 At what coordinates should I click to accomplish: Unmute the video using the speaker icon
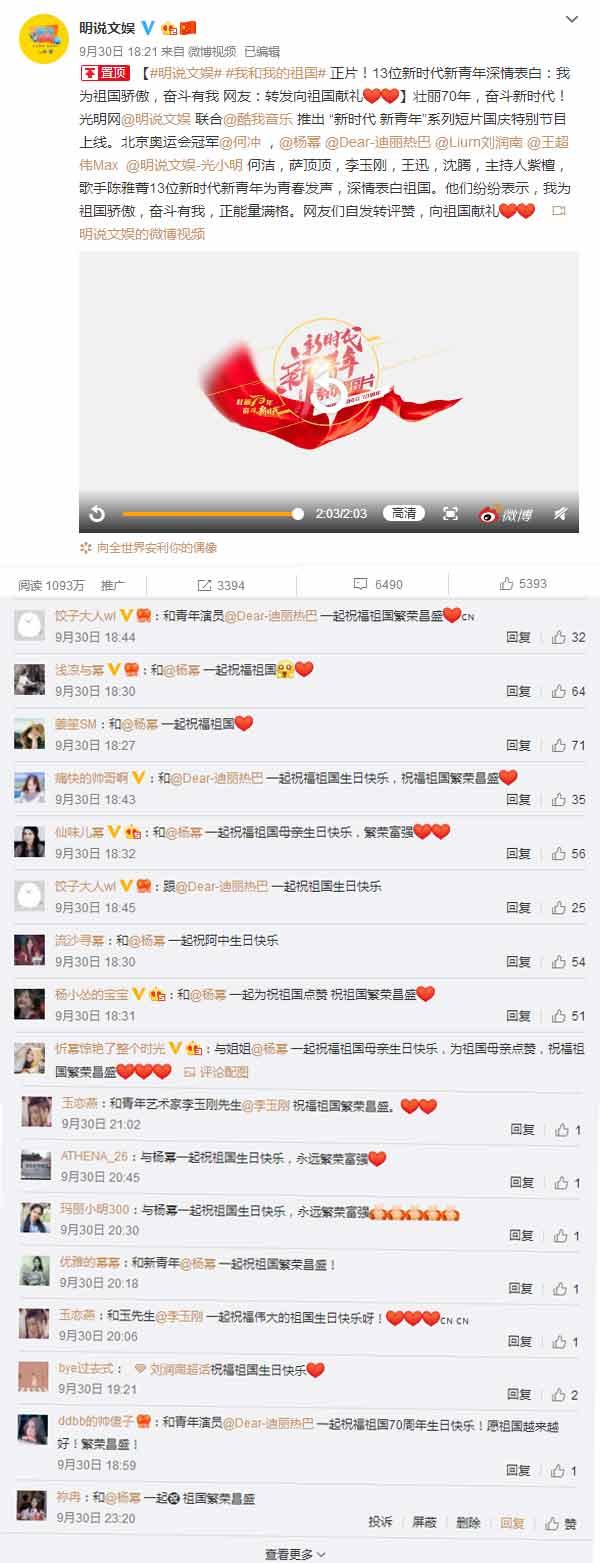point(560,514)
